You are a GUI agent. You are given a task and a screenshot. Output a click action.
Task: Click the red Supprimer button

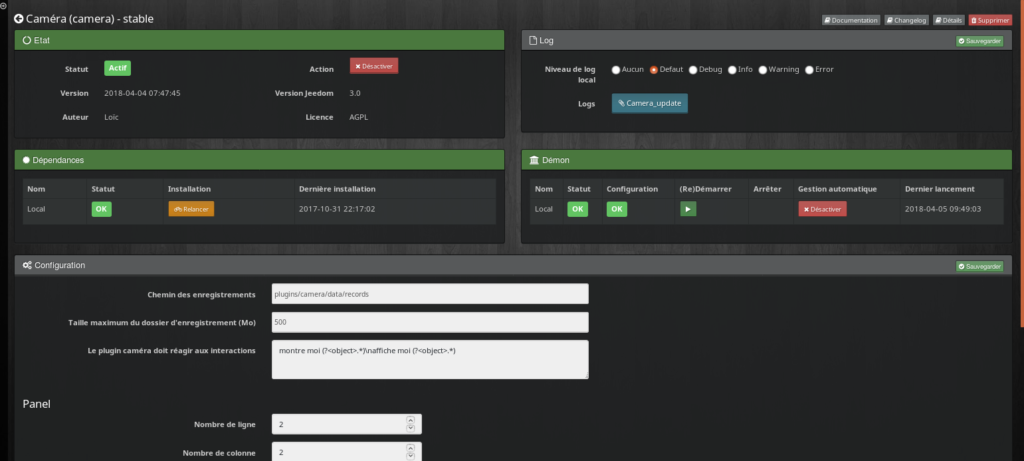tap(990, 20)
